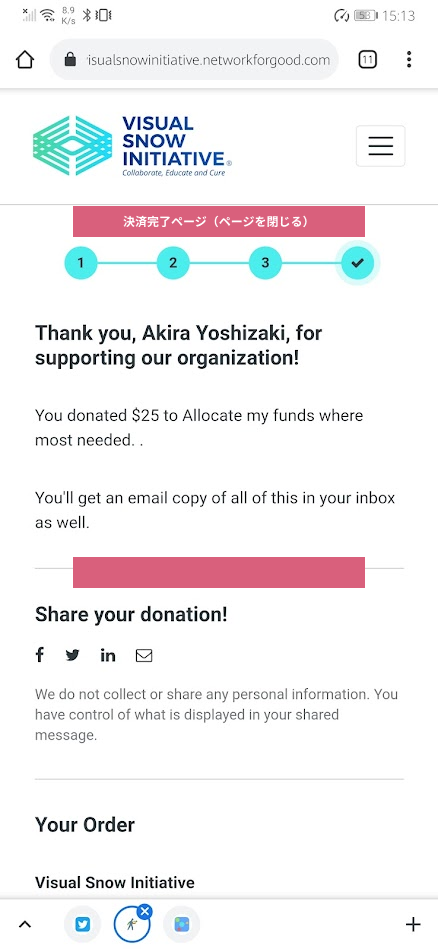Click the blank pink banner above Share section
The width and height of the screenshot is (438, 949).
click(219, 573)
